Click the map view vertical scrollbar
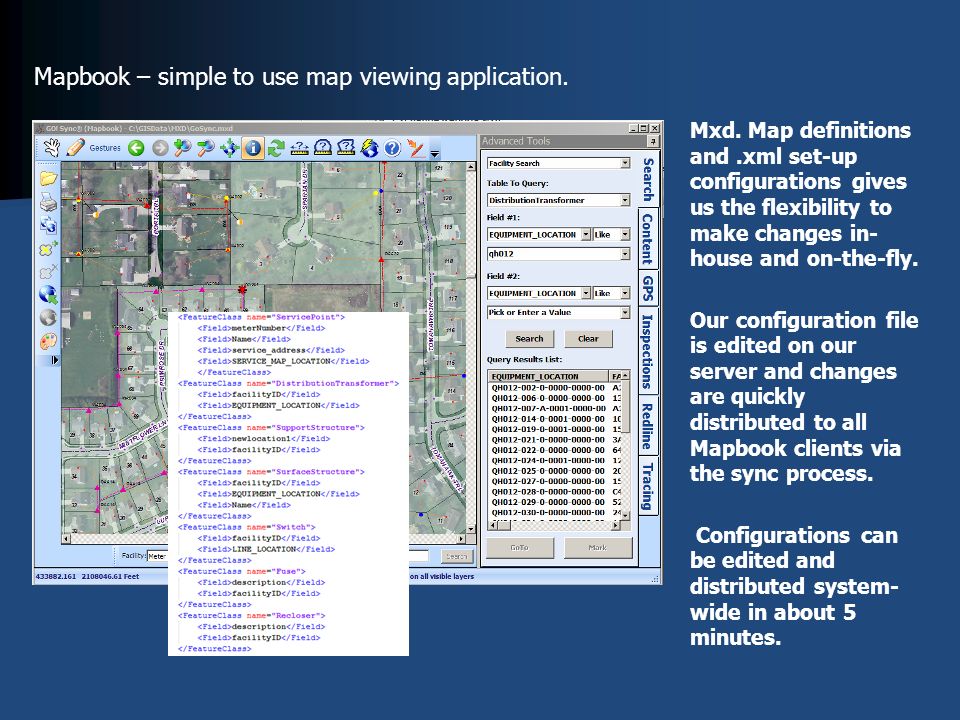This screenshot has width=960, height=720. [x=471, y=347]
